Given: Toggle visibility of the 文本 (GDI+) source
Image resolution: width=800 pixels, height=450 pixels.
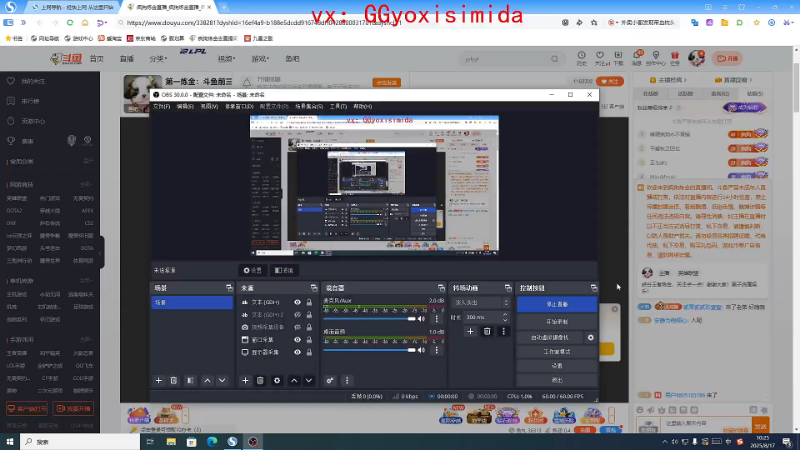Looking at the screenshot, I should click(x=297, y=302).
